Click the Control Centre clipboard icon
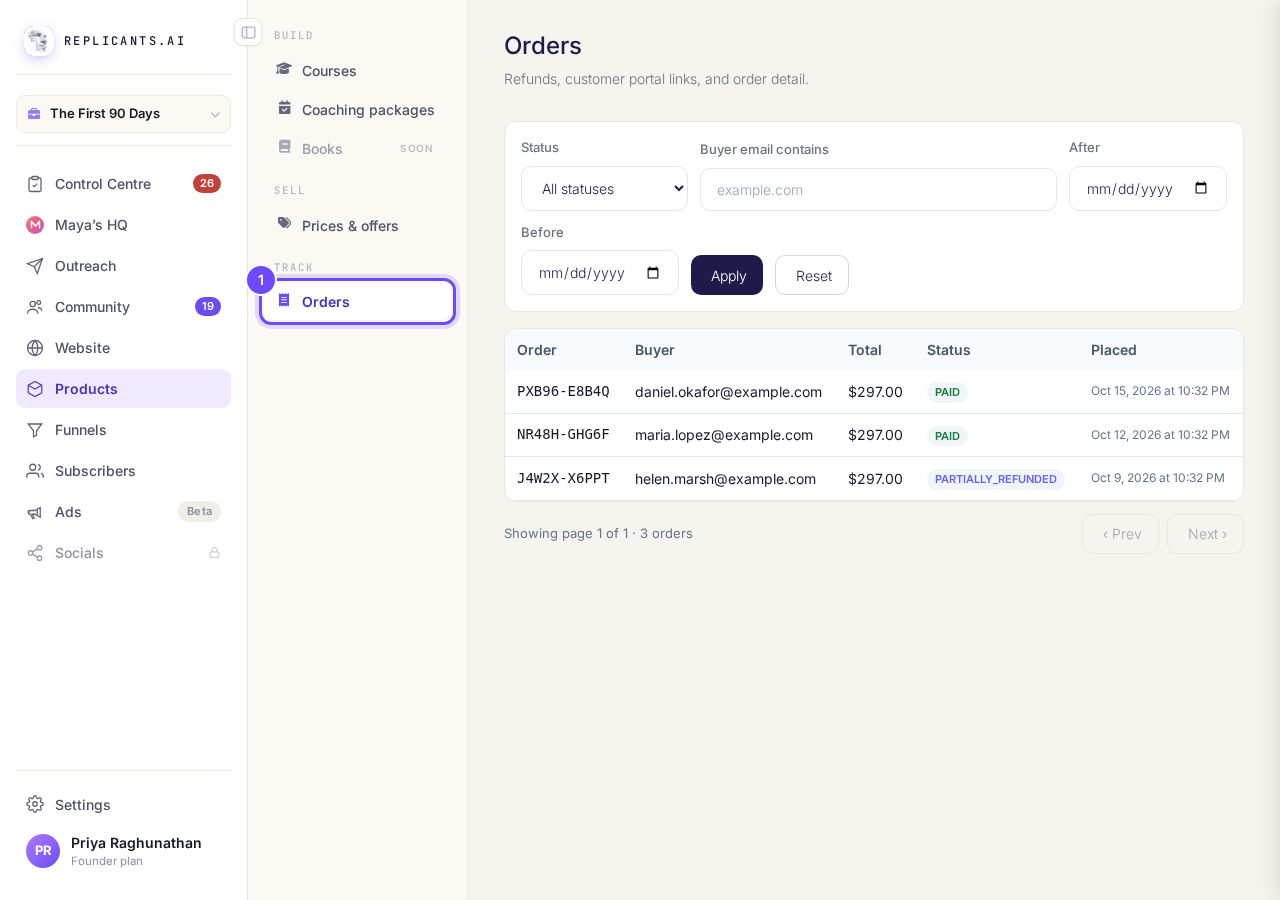1280x900 pixels. point(35,184)
